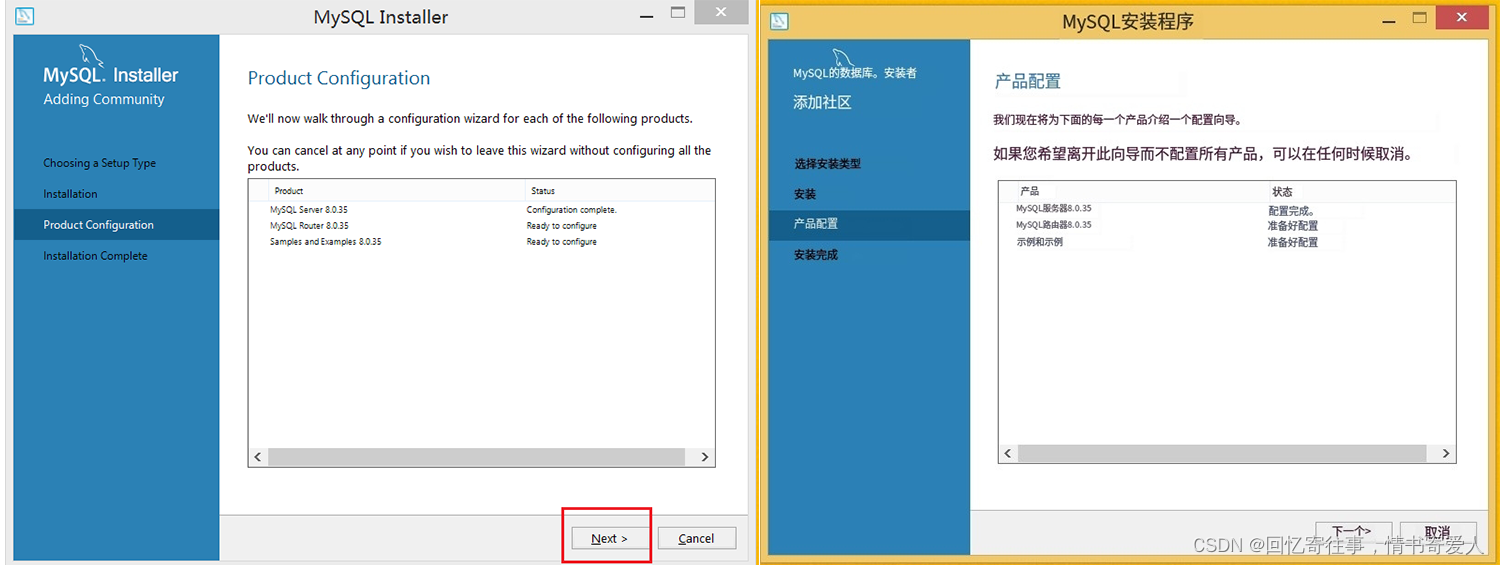Screen dimensions: 1500x565
Task: Select 示例和示例 row in Chinese window
Action: (1226, 242)
